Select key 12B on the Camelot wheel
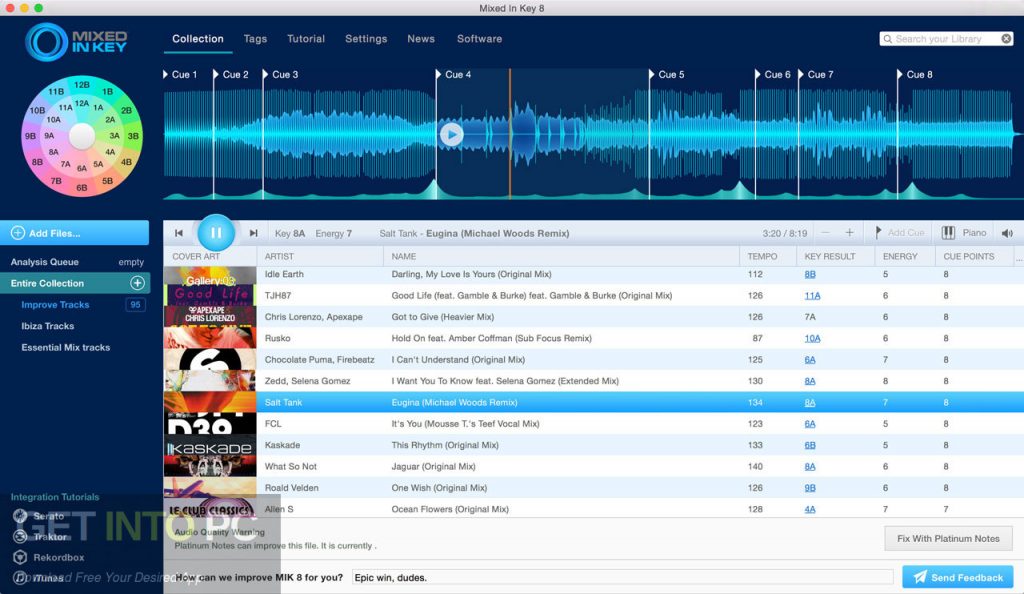This screenshot has width=1024, height=594. coord(82,85)
